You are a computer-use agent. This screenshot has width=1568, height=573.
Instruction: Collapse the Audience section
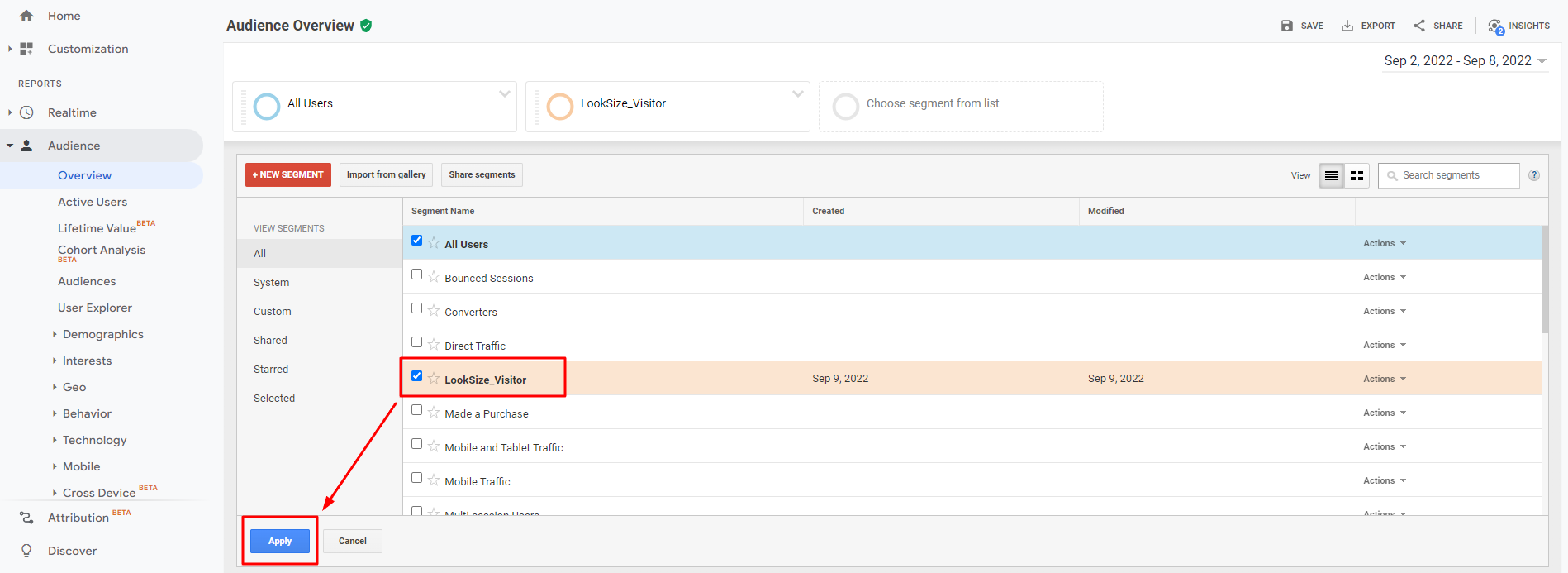[10, 146]
